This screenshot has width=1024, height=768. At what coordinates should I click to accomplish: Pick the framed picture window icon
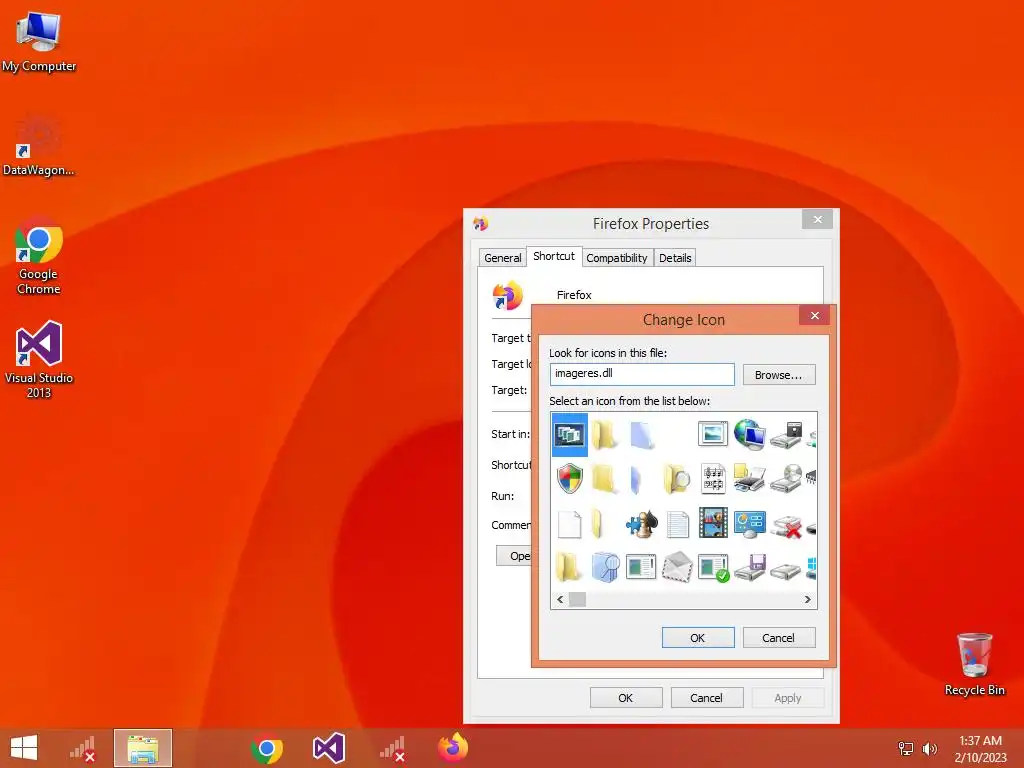click(712, 434)
